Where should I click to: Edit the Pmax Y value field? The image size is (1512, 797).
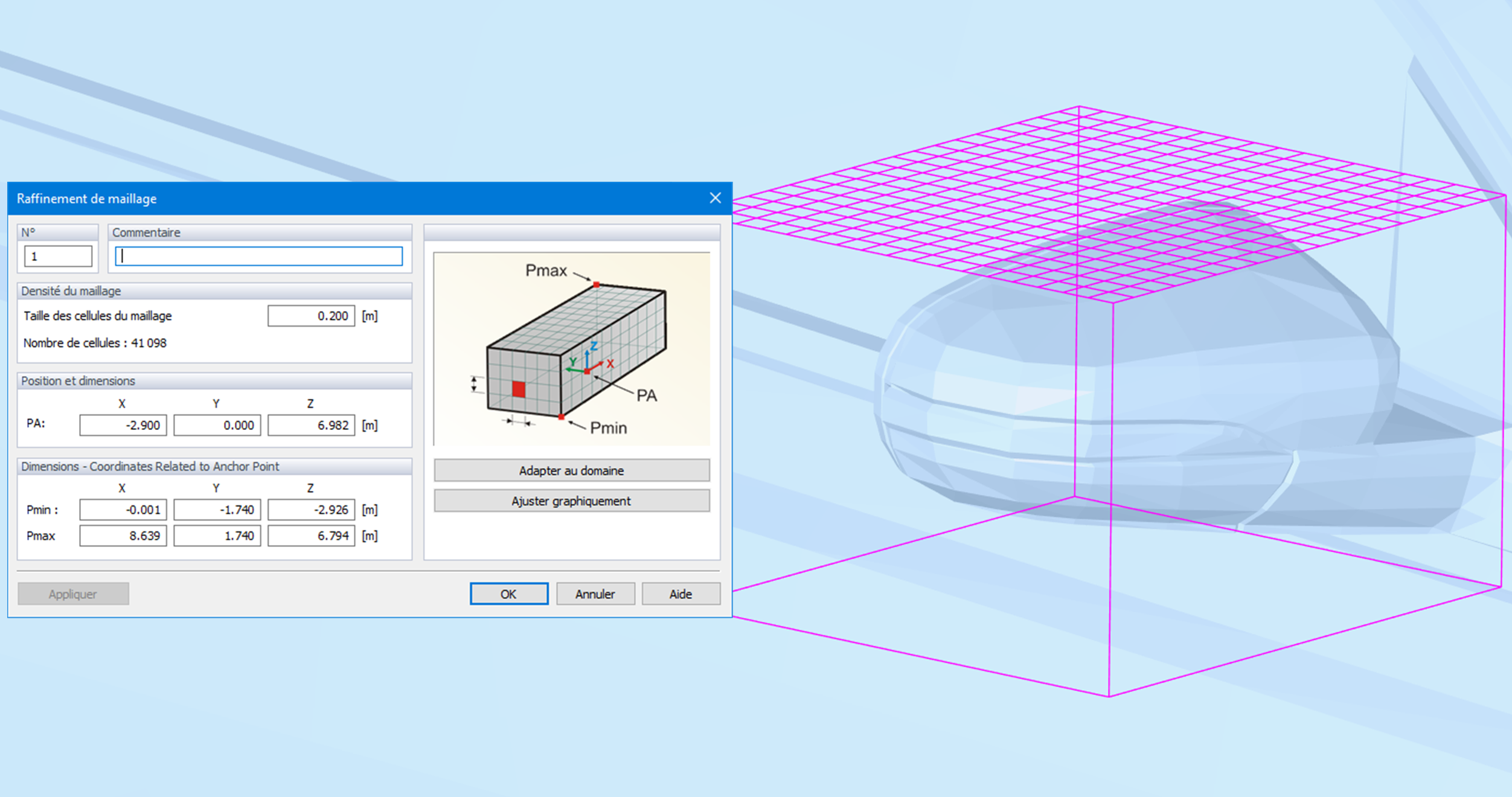click(x=217, y=536)
